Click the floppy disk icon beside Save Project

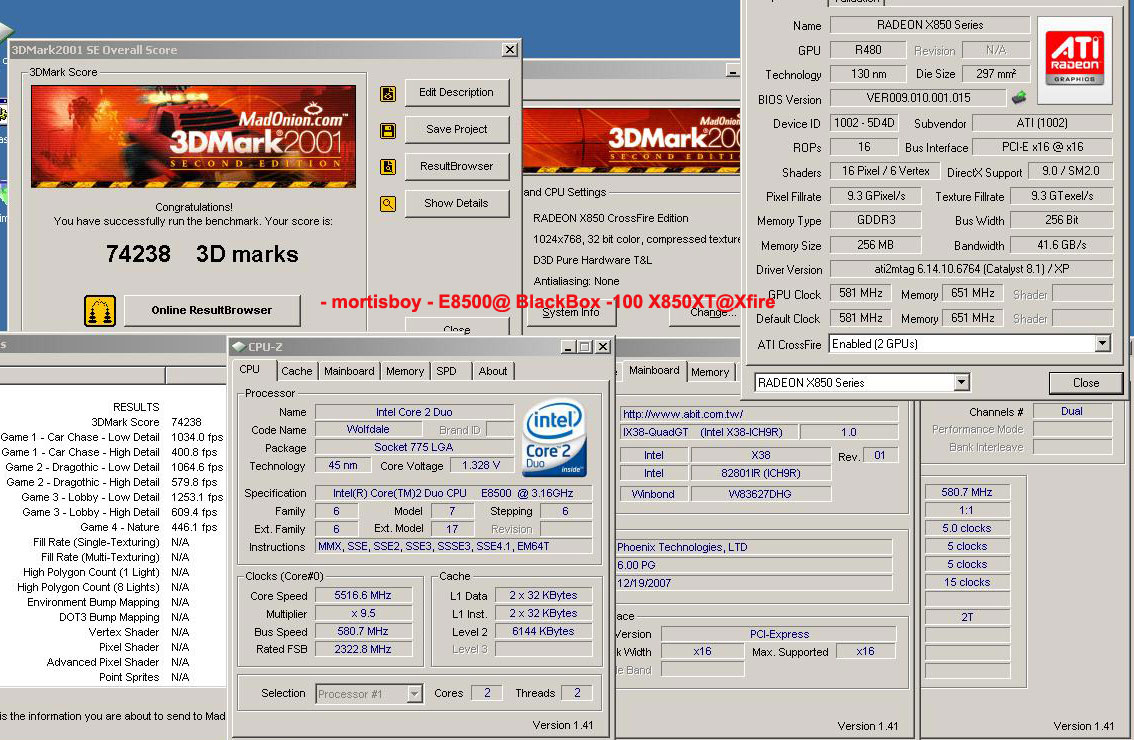(388, 130)
